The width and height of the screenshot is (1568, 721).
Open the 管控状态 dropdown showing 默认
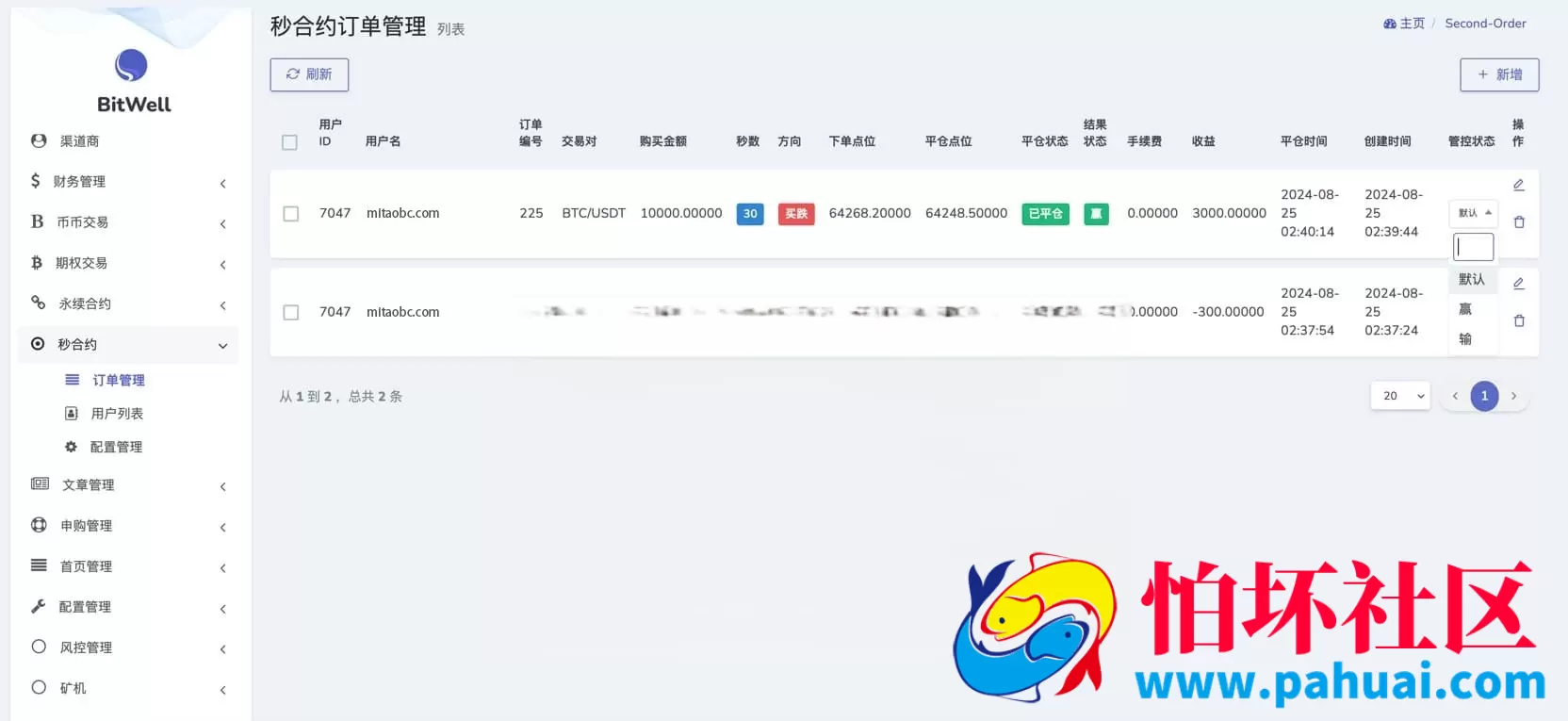pos(1473,213)
